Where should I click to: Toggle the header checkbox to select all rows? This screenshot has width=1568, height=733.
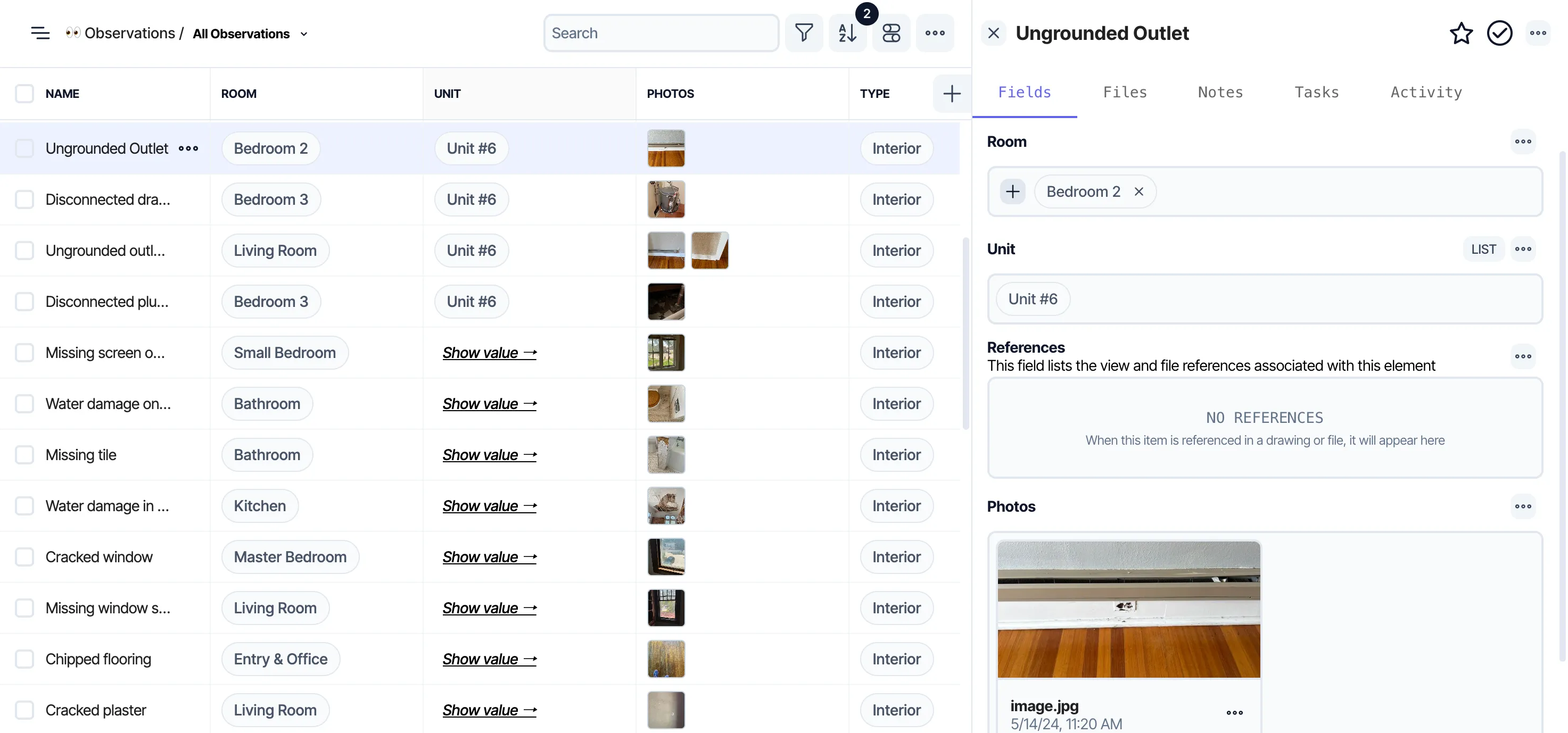(24, 94)
